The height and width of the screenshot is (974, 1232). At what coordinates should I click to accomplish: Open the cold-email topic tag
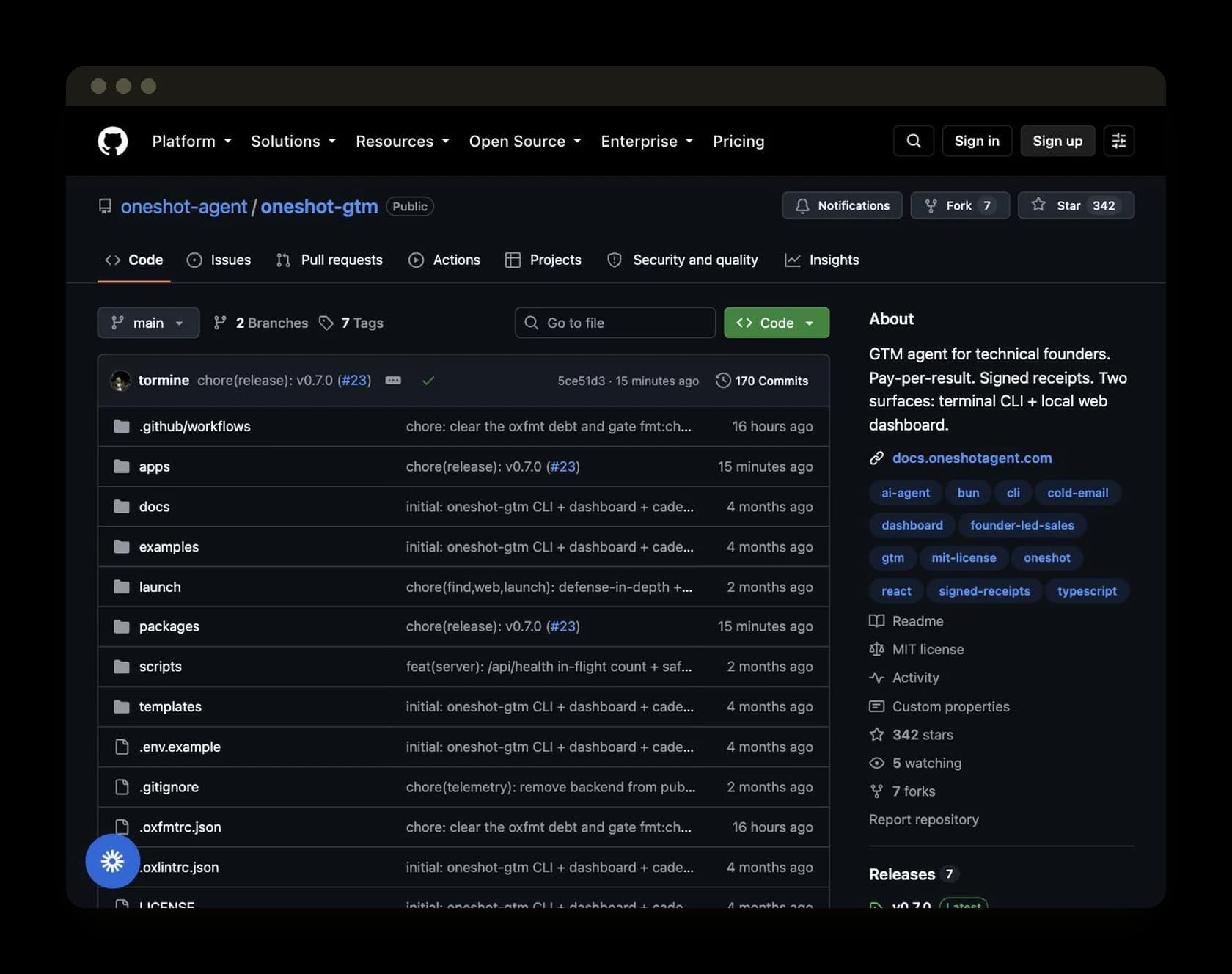click(1078, 493)
